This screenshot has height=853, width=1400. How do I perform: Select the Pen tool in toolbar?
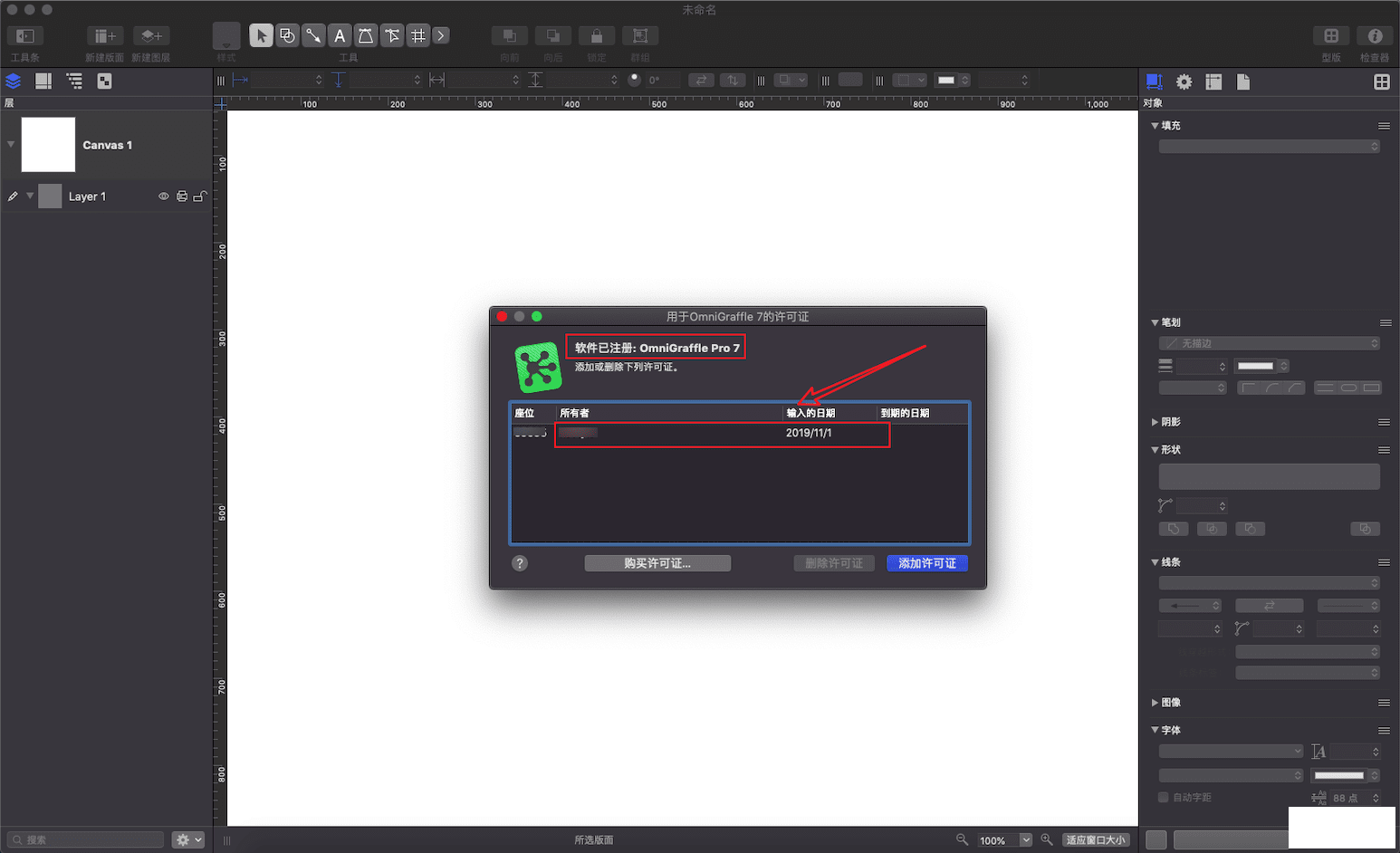(x=366, y=36)
